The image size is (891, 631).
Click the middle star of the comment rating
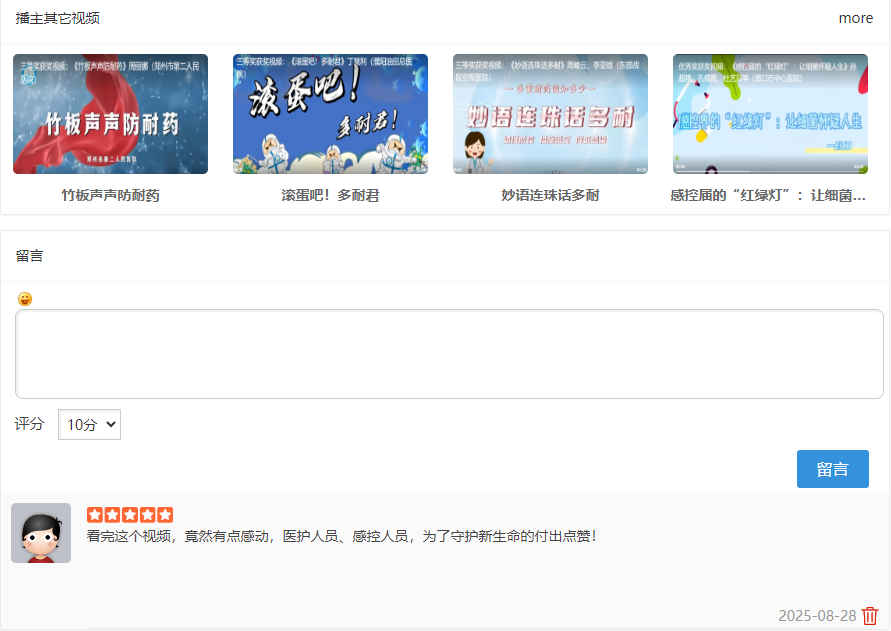click(x=130, y=514)
